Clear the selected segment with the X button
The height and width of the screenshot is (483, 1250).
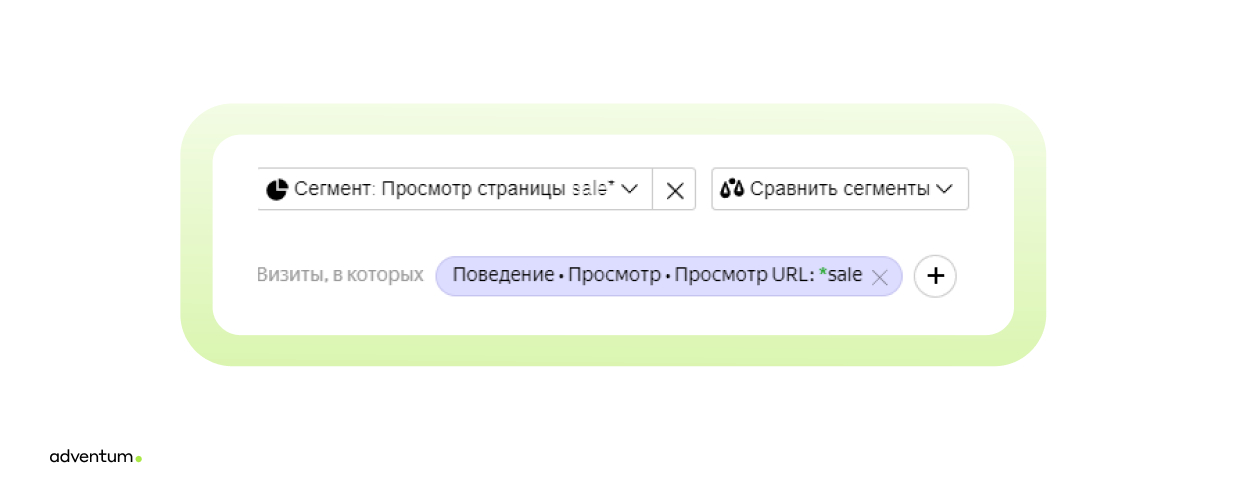click(675, 190)
